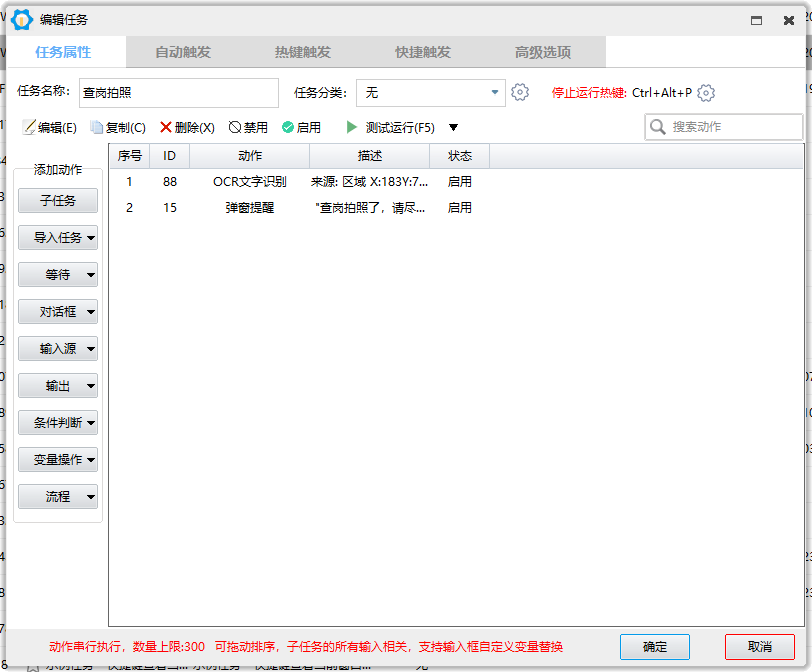
Task: Click the Disable (禁用) icon in the toolbar
Action: point(235,127)
